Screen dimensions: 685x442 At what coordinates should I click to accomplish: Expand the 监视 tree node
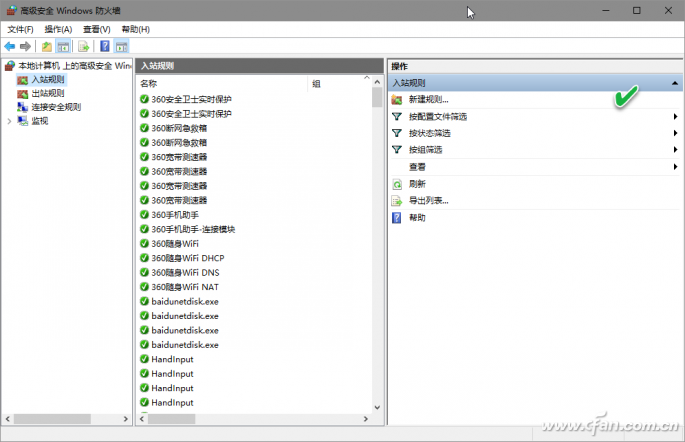coord(9,121)
